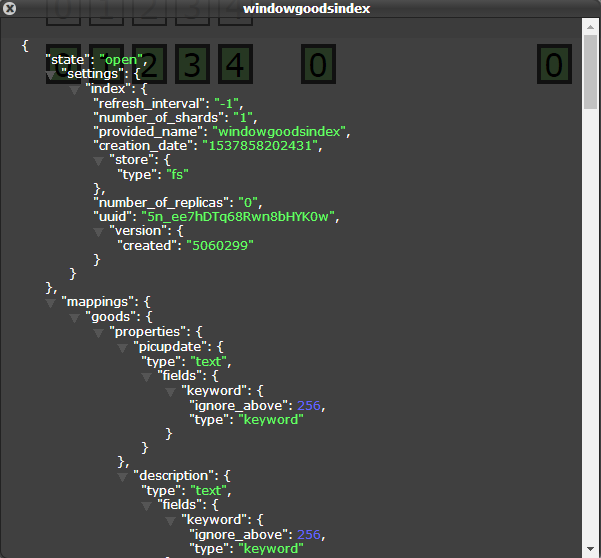Collapse the "goods" node triangle
The height and width of the screenshot is (558, 601).
pyautogui.click(x=74, y=318)
